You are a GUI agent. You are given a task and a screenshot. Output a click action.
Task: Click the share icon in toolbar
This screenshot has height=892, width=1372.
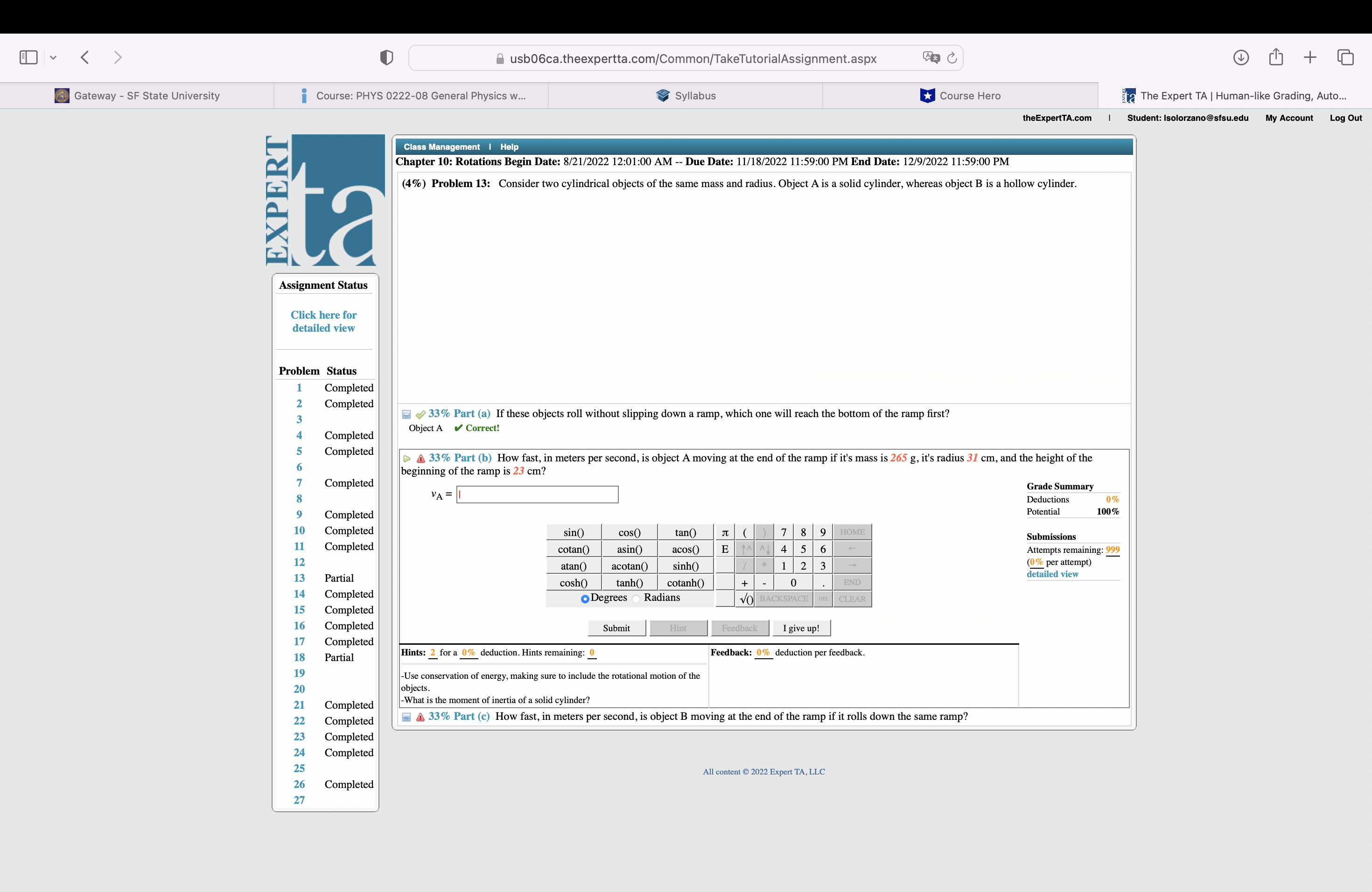[1276, 58]
